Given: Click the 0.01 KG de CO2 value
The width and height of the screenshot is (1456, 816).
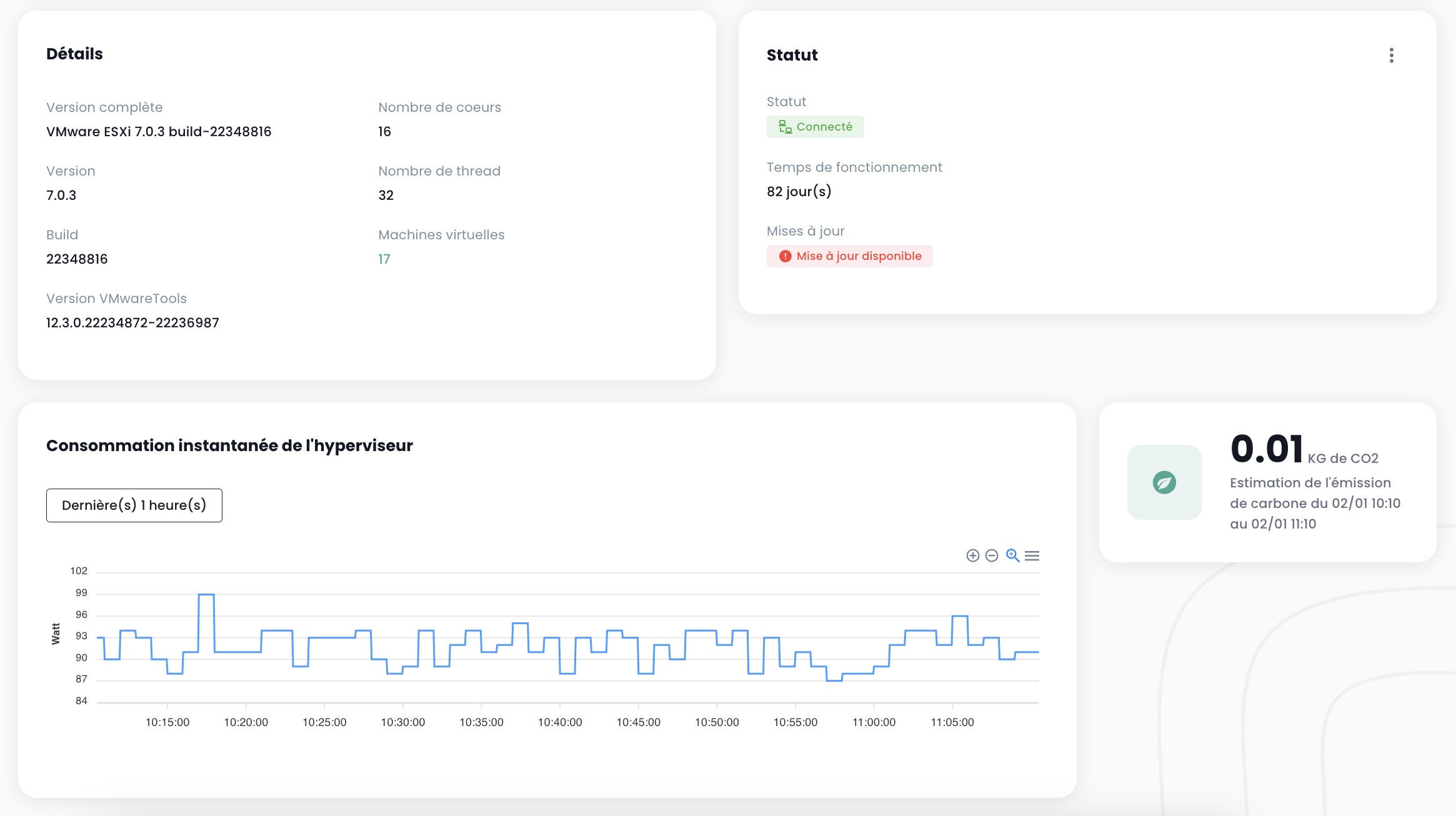Looking at the screenshot, I should [x=1266, y=449].
